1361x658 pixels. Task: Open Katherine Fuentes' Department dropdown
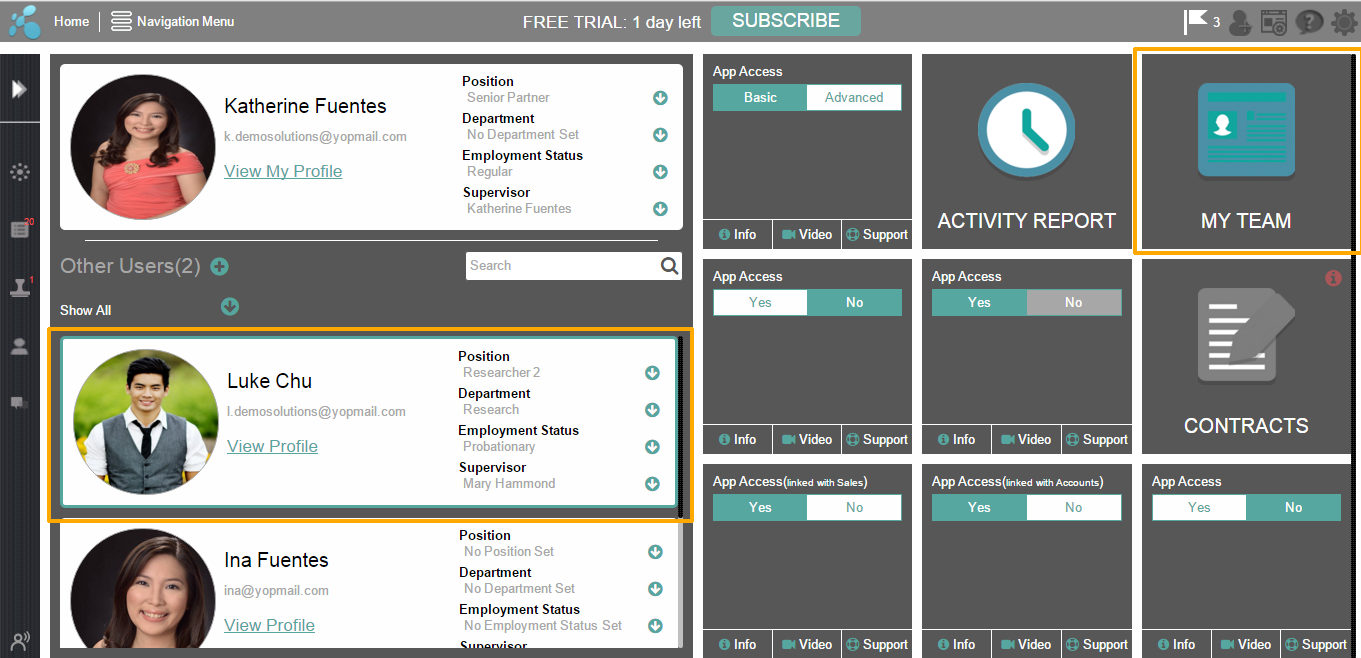pyautogui.click(x=660, y=135)
